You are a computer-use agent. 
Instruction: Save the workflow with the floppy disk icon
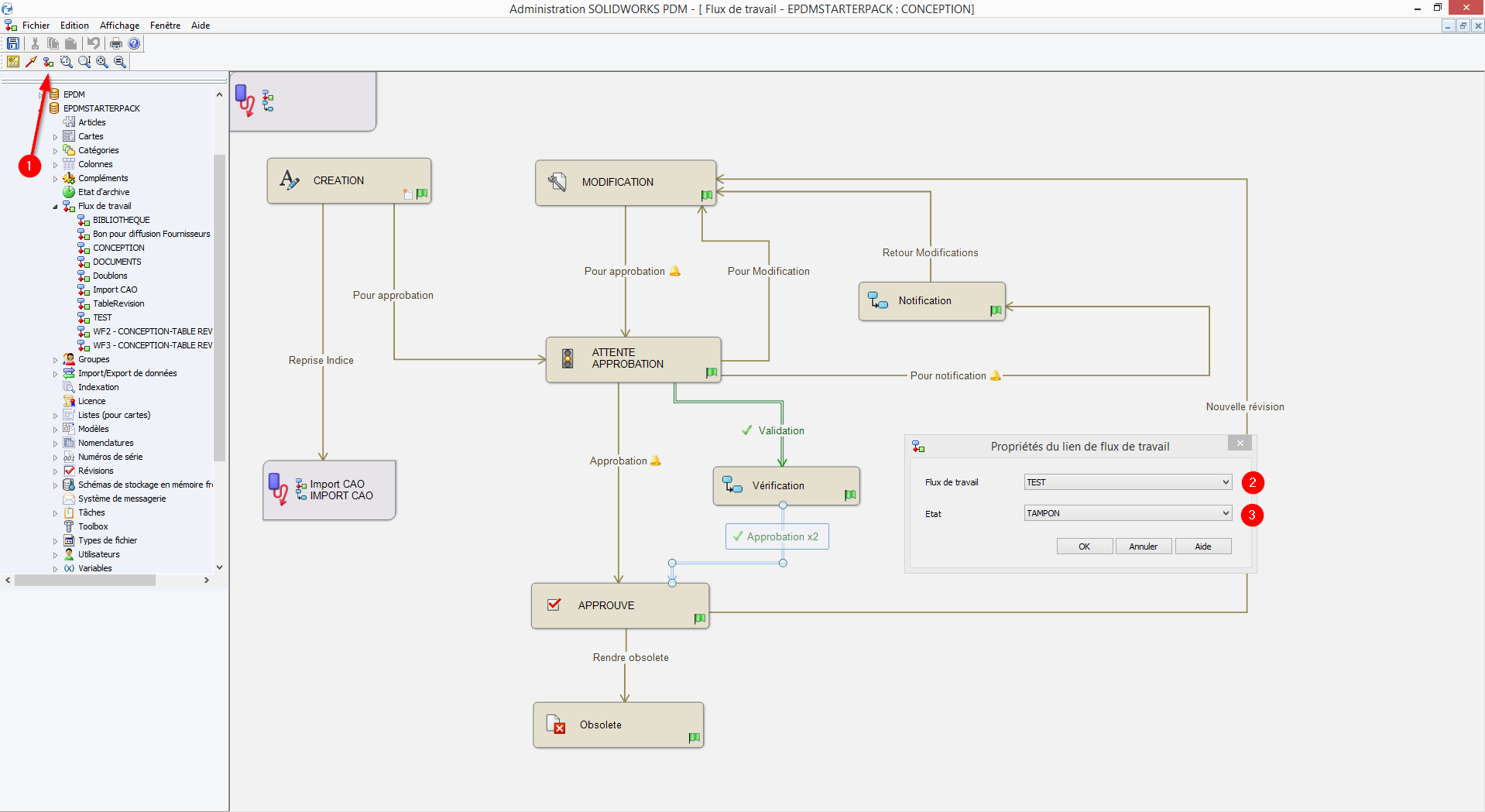(x=13, y=43)
